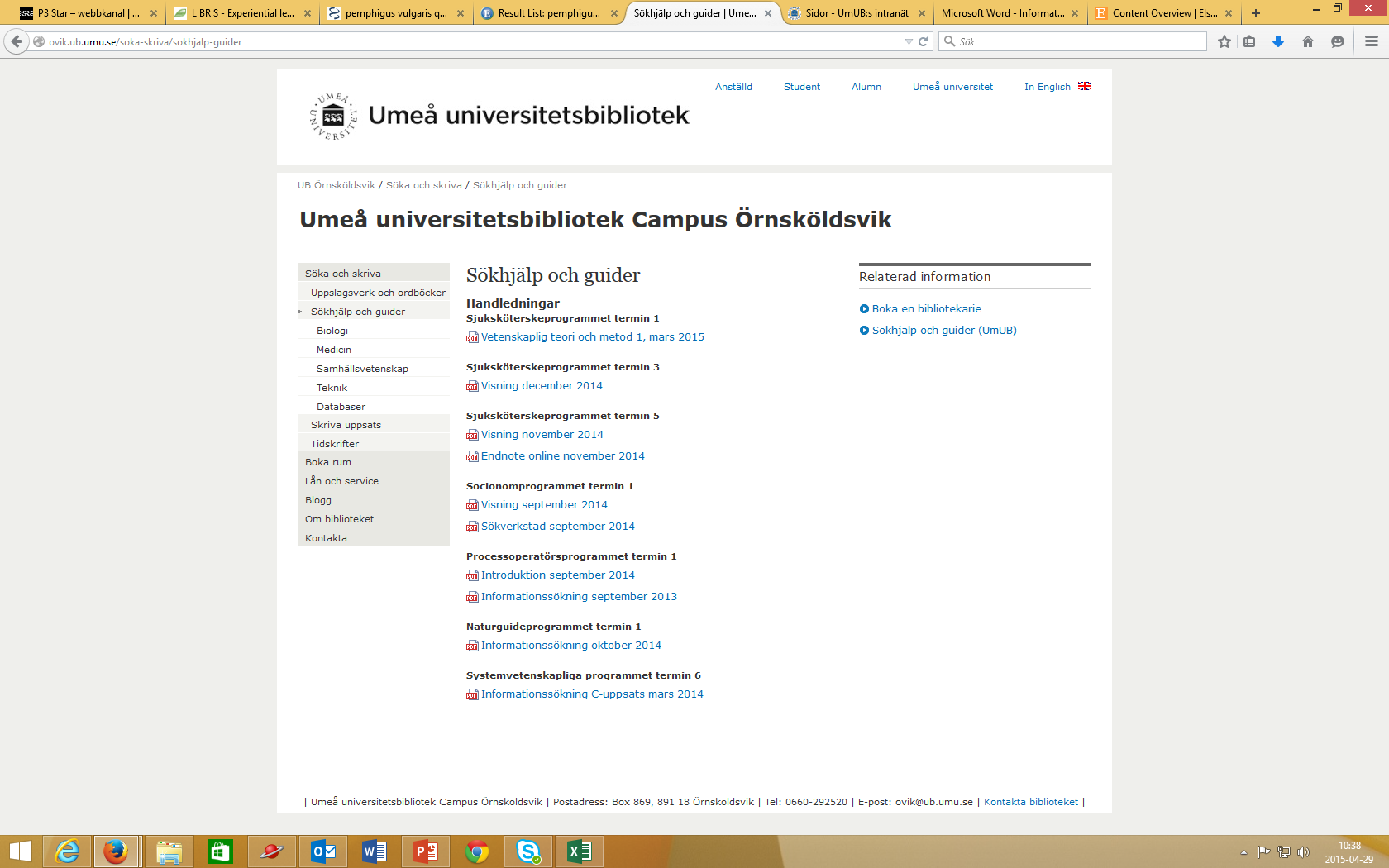
Task: Switch to the Content Overview tab
Action: pyautogui.click(x=1164, y=13)
